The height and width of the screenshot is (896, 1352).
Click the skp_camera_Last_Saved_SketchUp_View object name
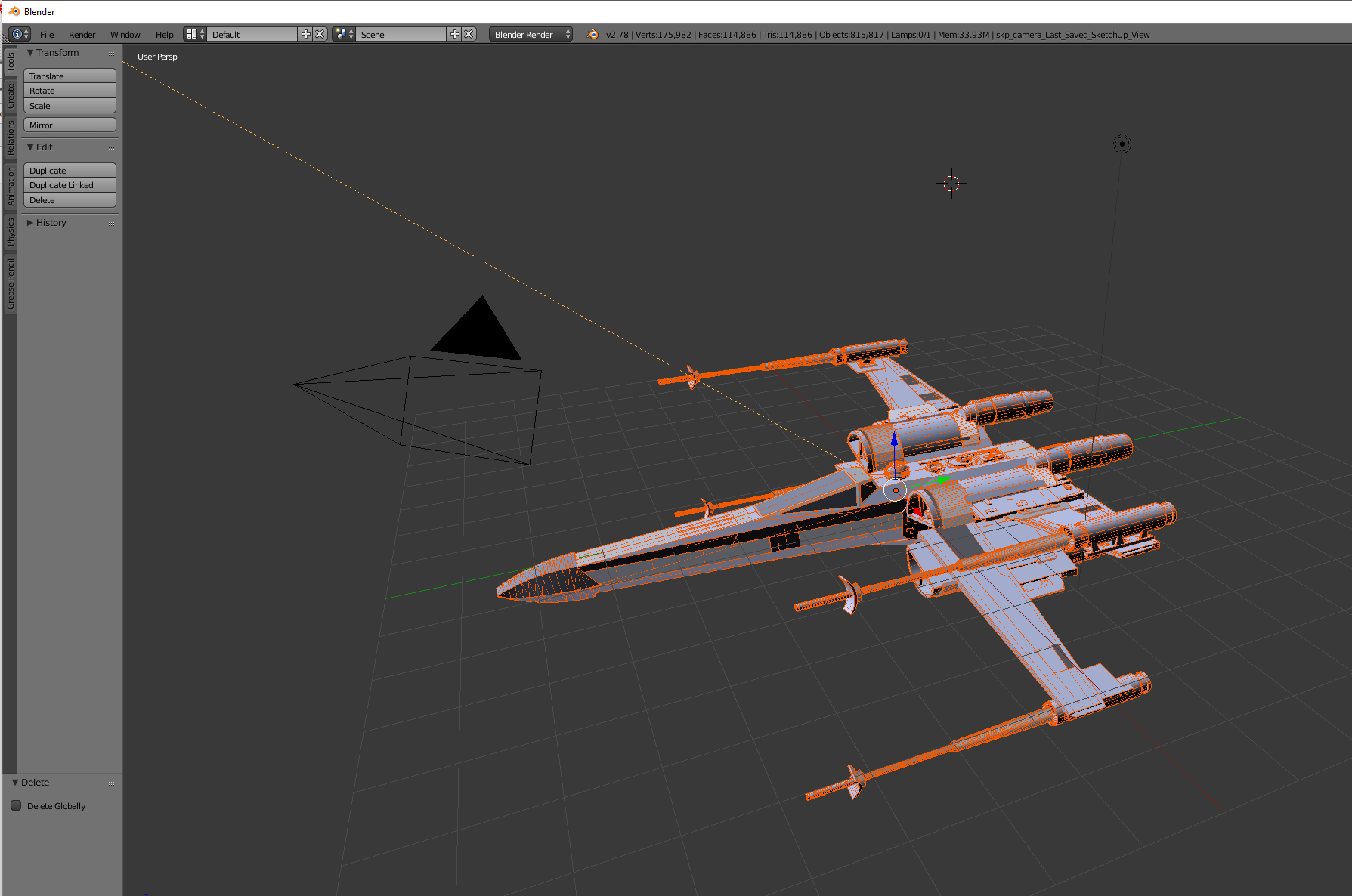(1073, 35)
